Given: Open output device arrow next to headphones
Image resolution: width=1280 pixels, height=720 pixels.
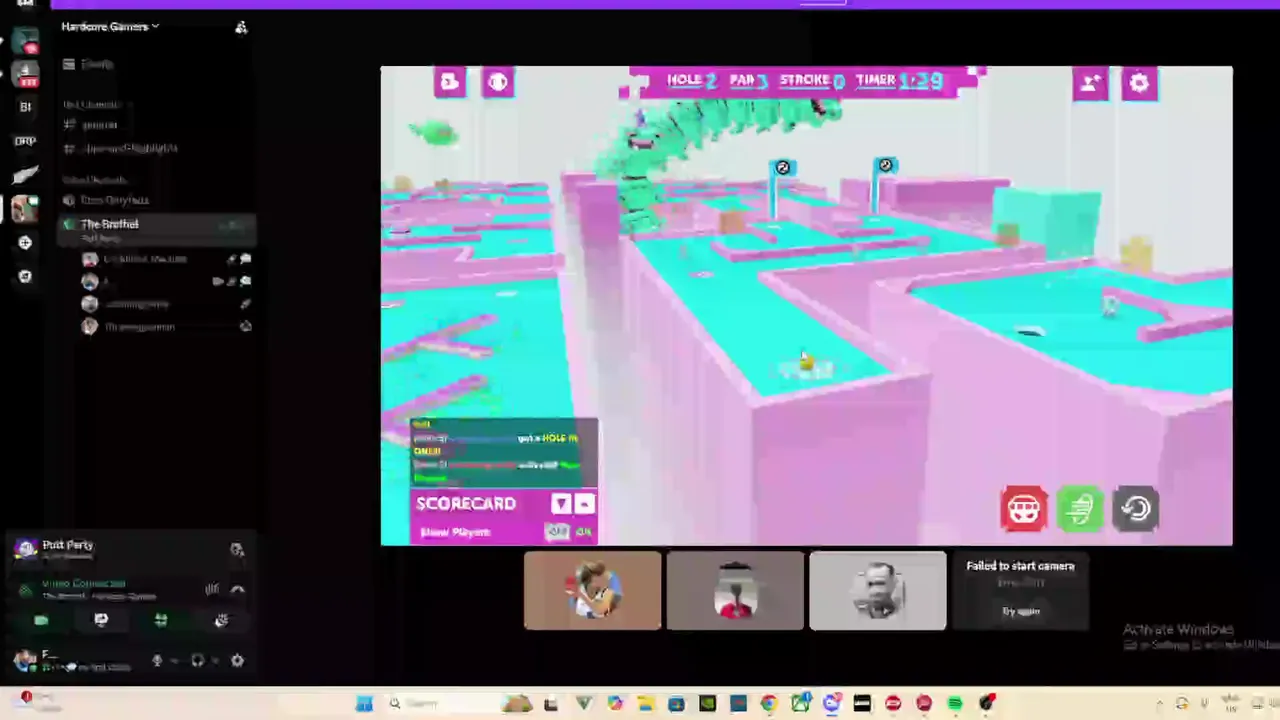Looking at the screenshot, I should (214, 661).
